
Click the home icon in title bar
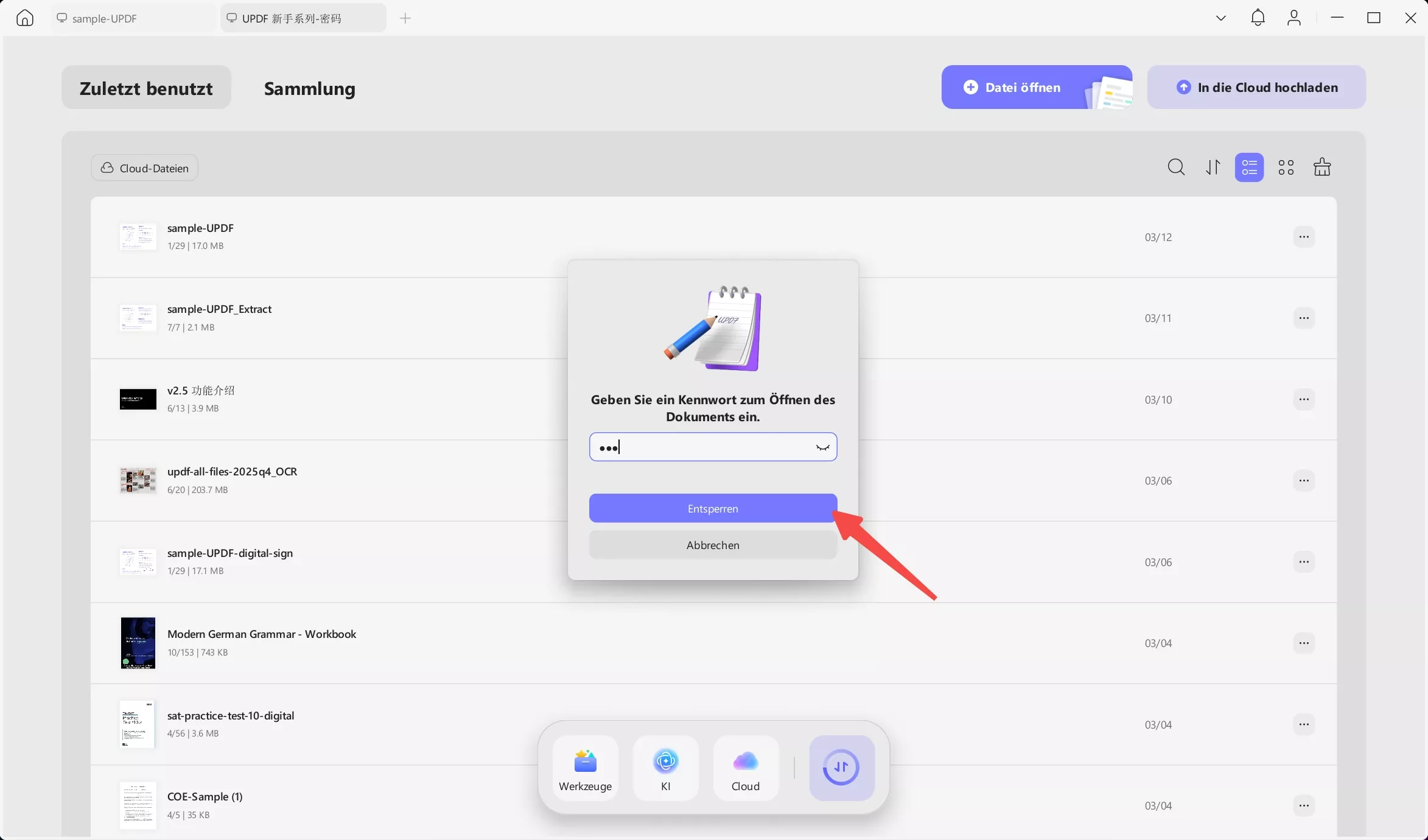25,18
